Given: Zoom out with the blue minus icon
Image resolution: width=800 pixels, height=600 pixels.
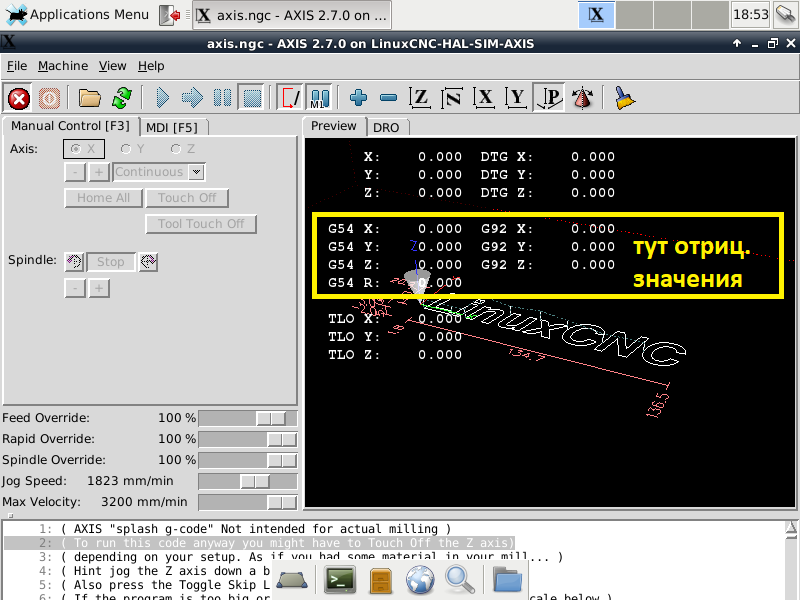Looking at the screenshot, I should coord(389,97).
